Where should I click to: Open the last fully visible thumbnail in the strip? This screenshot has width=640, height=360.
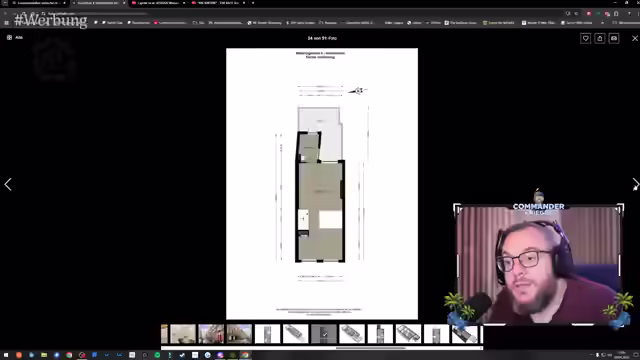point(464,334)
